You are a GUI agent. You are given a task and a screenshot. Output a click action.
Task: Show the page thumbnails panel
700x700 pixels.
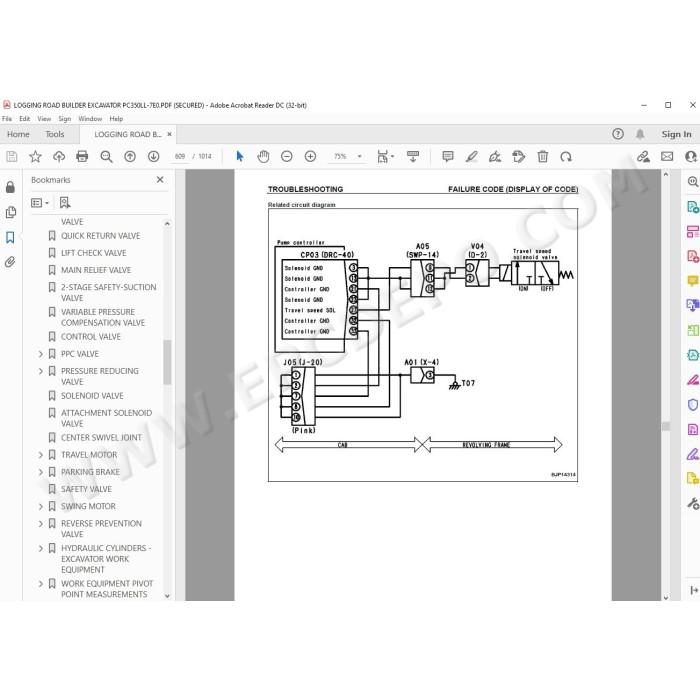10,212
